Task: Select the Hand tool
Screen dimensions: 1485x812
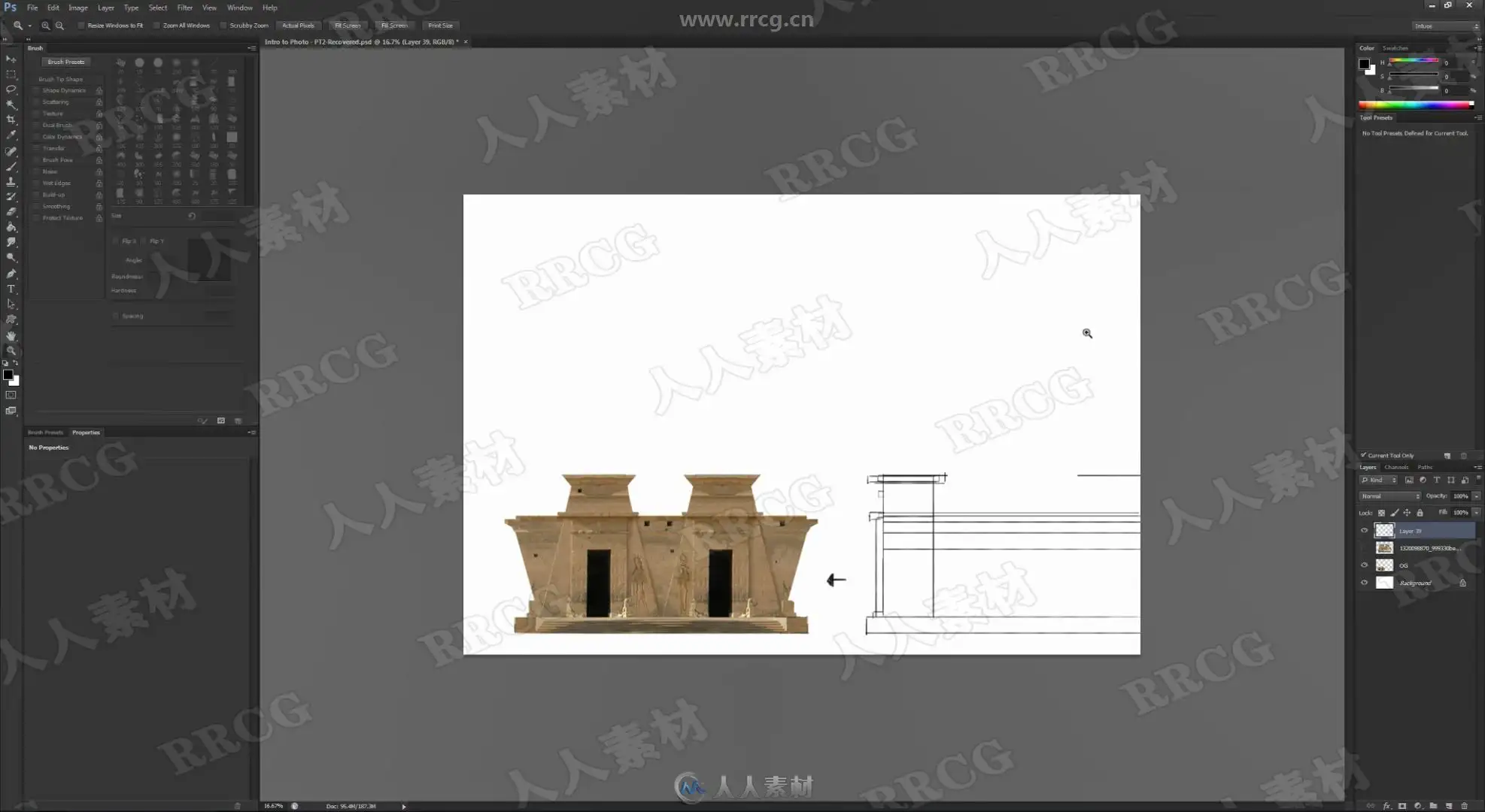Action: [x=11, y=335]
